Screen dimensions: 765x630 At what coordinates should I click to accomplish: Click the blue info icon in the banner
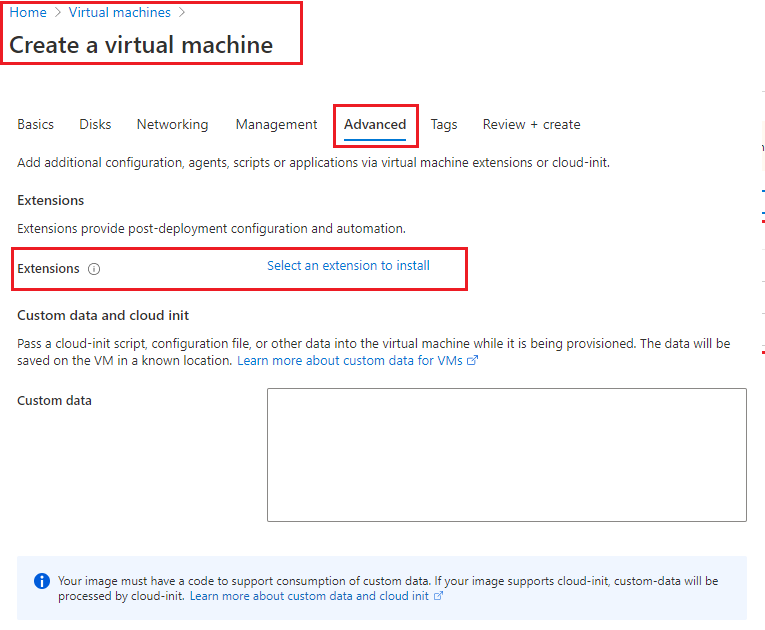pos(42,581)
